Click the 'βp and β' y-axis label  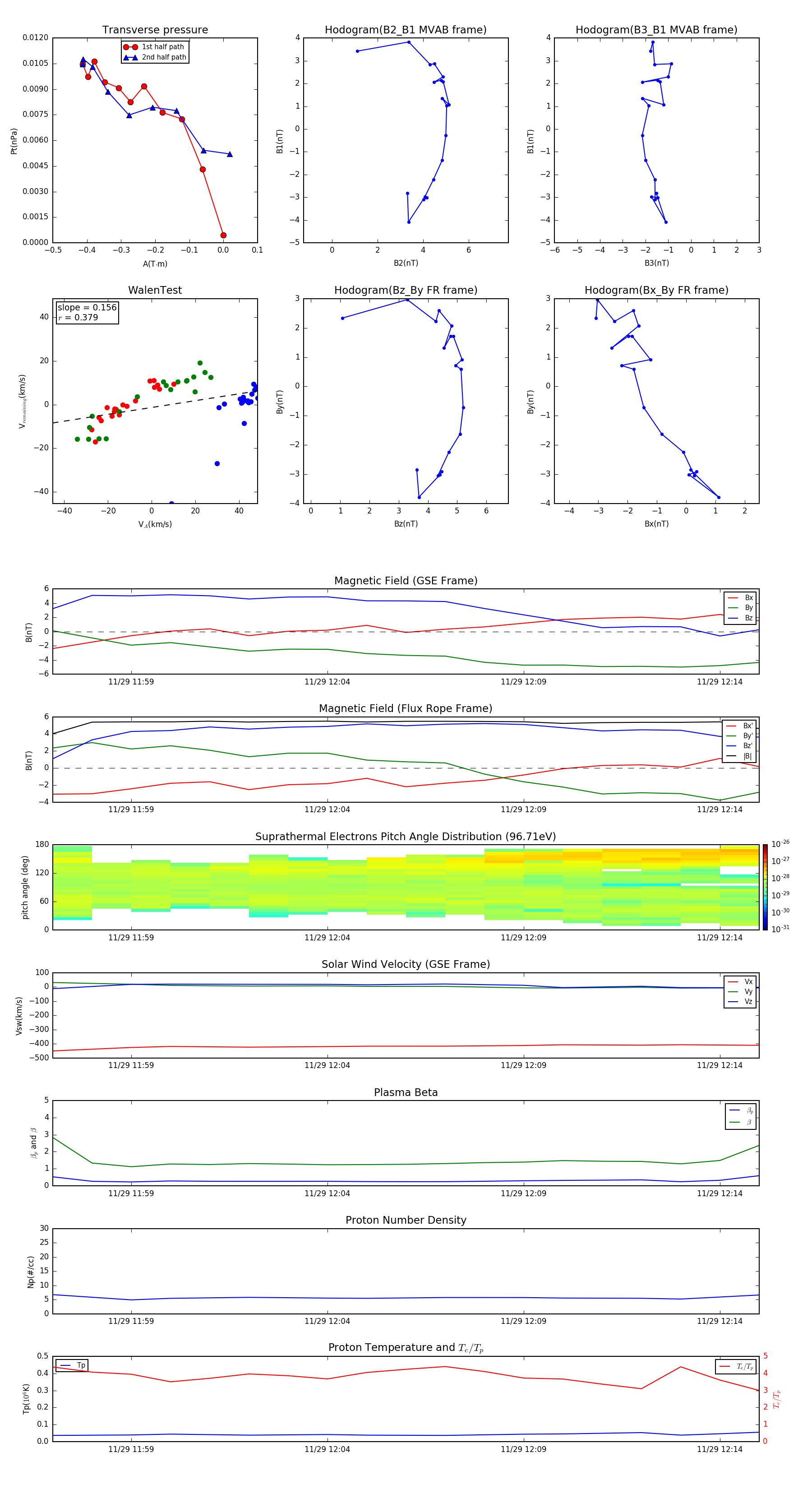point(33,1143)
